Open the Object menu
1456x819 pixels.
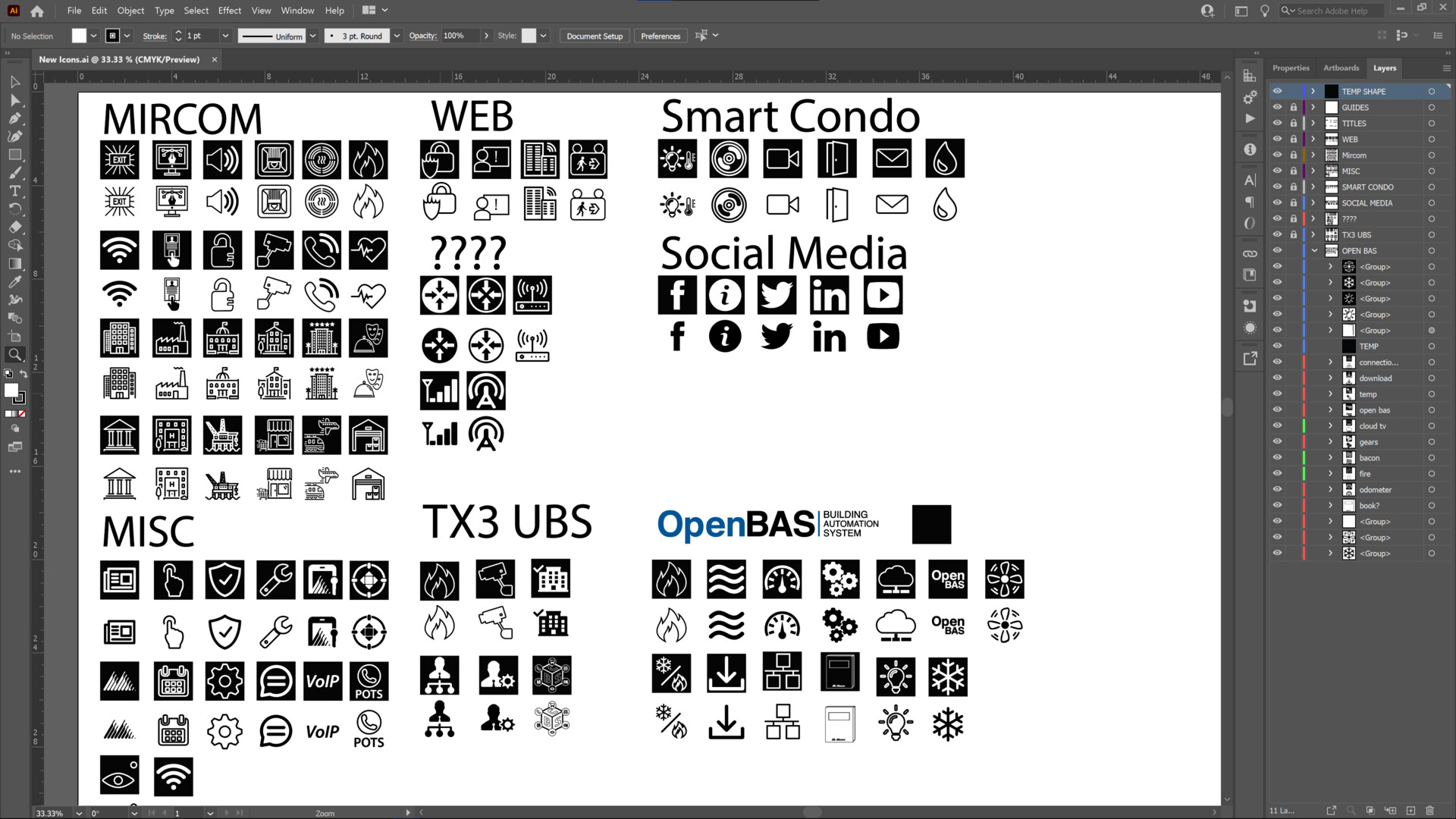[x=130, y=11]
